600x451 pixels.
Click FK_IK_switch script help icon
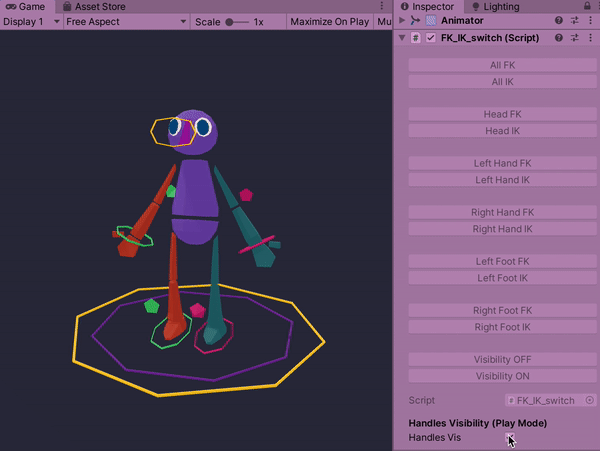559,38
